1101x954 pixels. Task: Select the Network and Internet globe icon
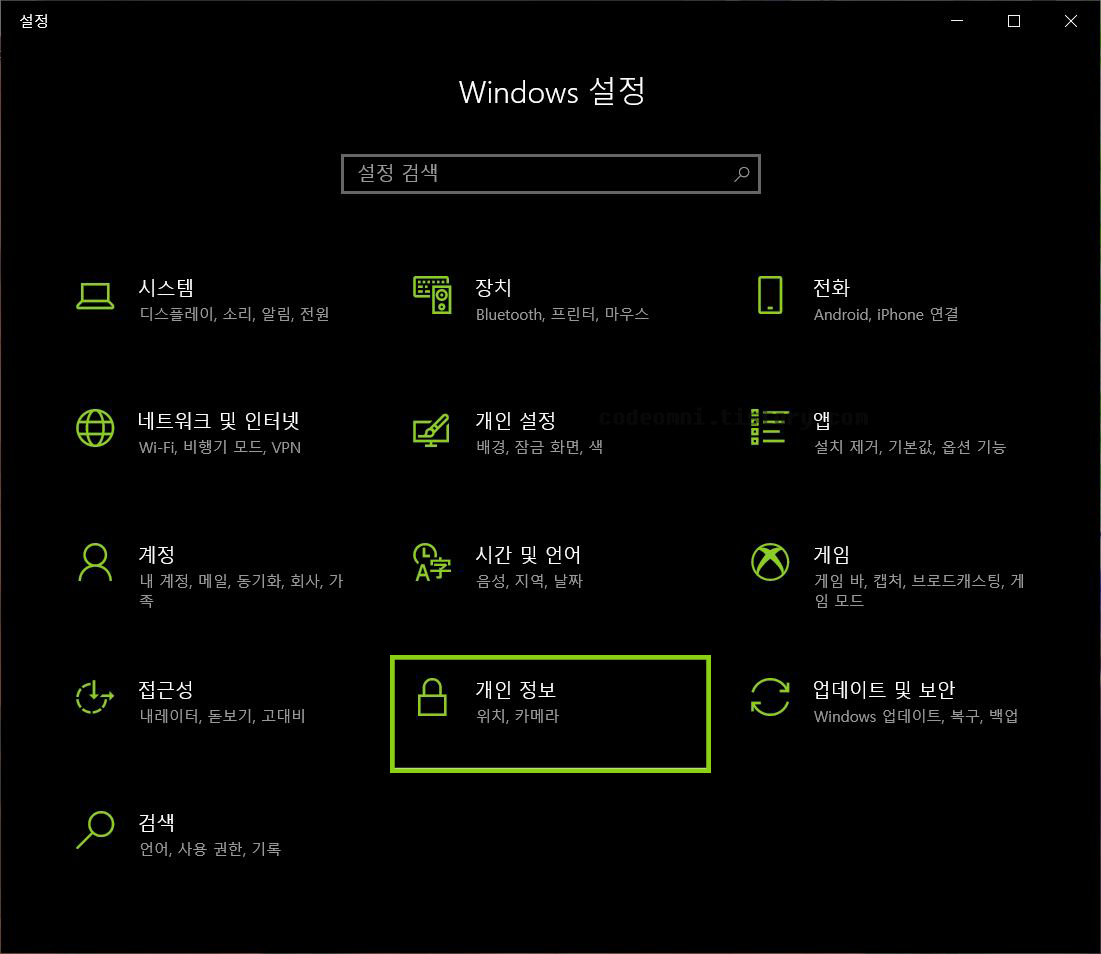pos(95,428)
